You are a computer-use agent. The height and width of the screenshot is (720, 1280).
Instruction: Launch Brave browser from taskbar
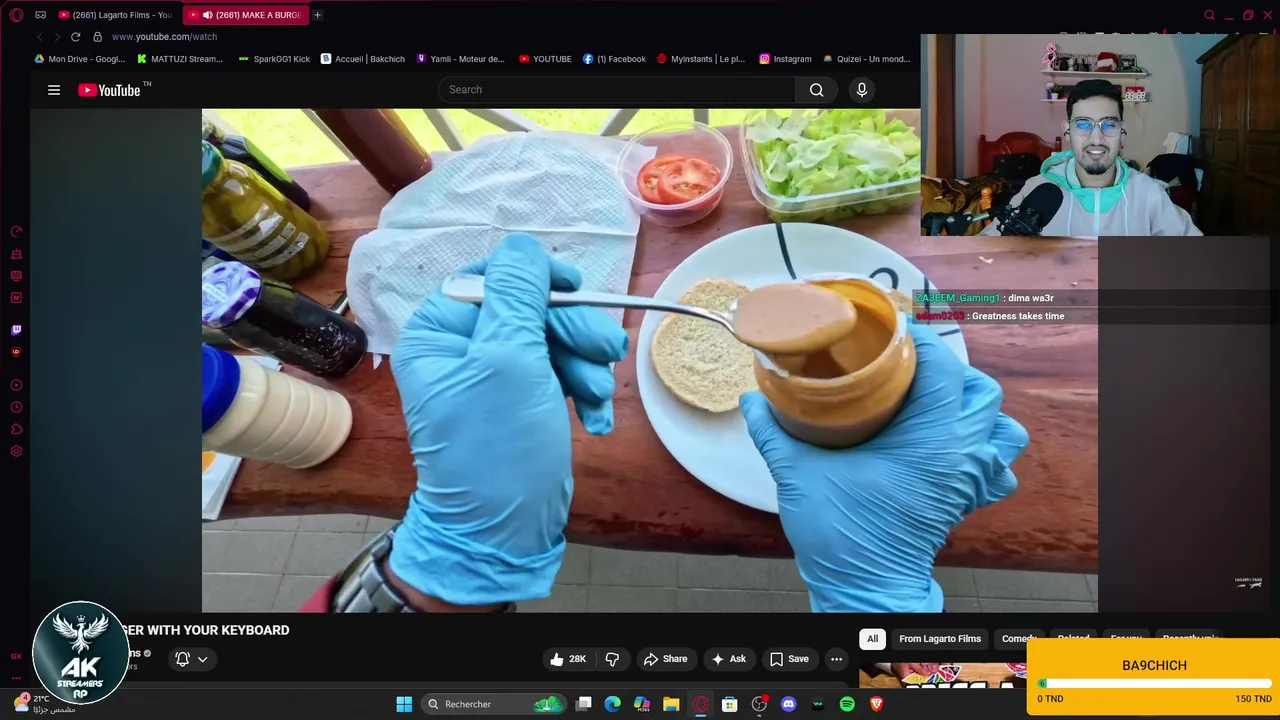pyautogui.click(x=877, y=704)
